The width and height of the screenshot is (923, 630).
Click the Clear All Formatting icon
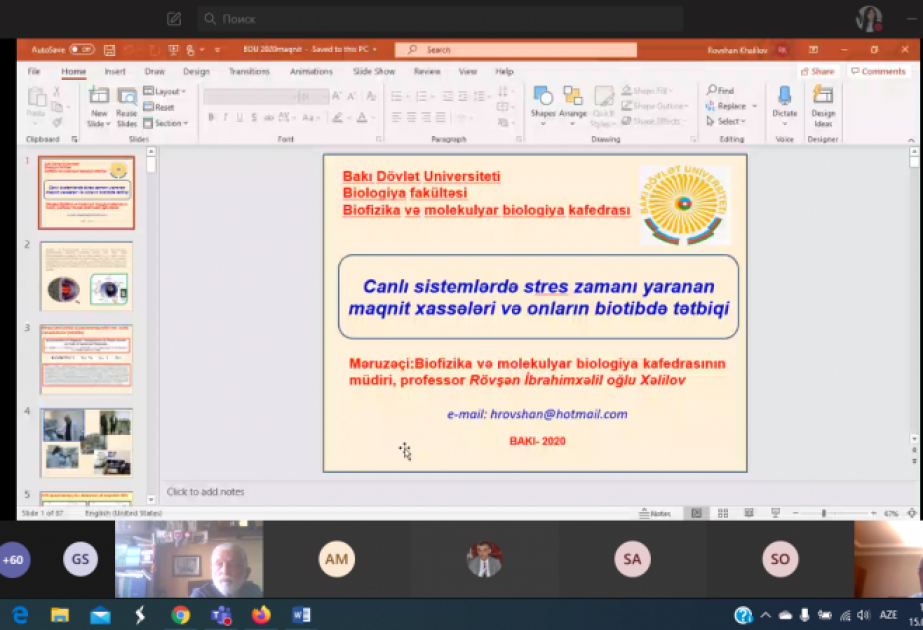point(371,96)
